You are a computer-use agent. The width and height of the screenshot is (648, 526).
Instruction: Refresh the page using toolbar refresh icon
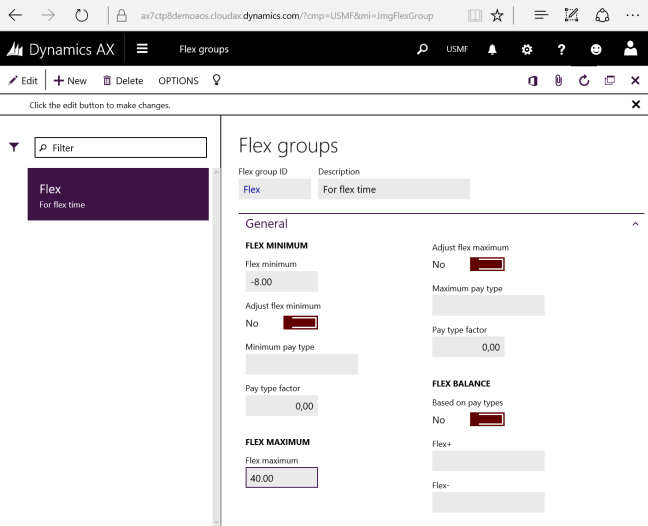point(584,80)
